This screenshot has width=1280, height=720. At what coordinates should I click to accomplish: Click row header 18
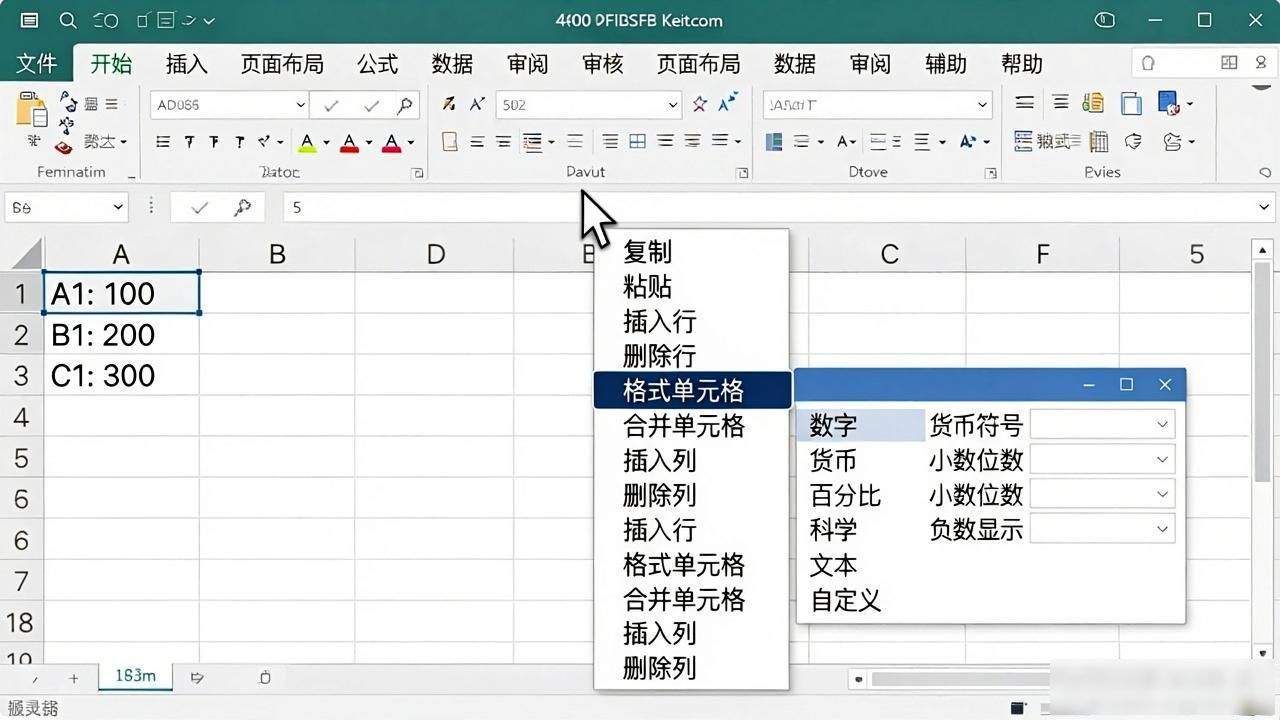point(21,622)
